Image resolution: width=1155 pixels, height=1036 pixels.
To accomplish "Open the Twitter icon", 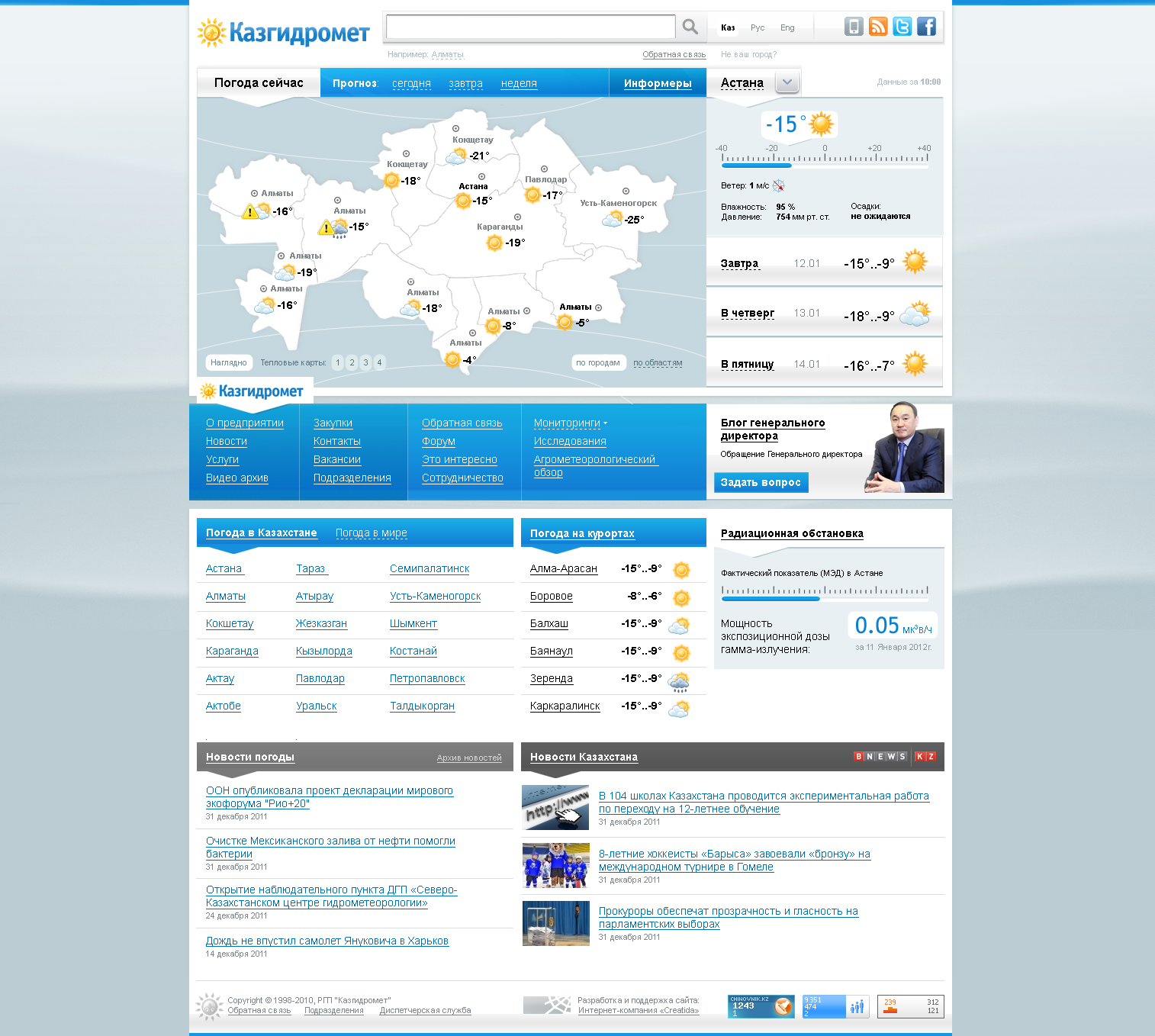I will coord(902,27).
